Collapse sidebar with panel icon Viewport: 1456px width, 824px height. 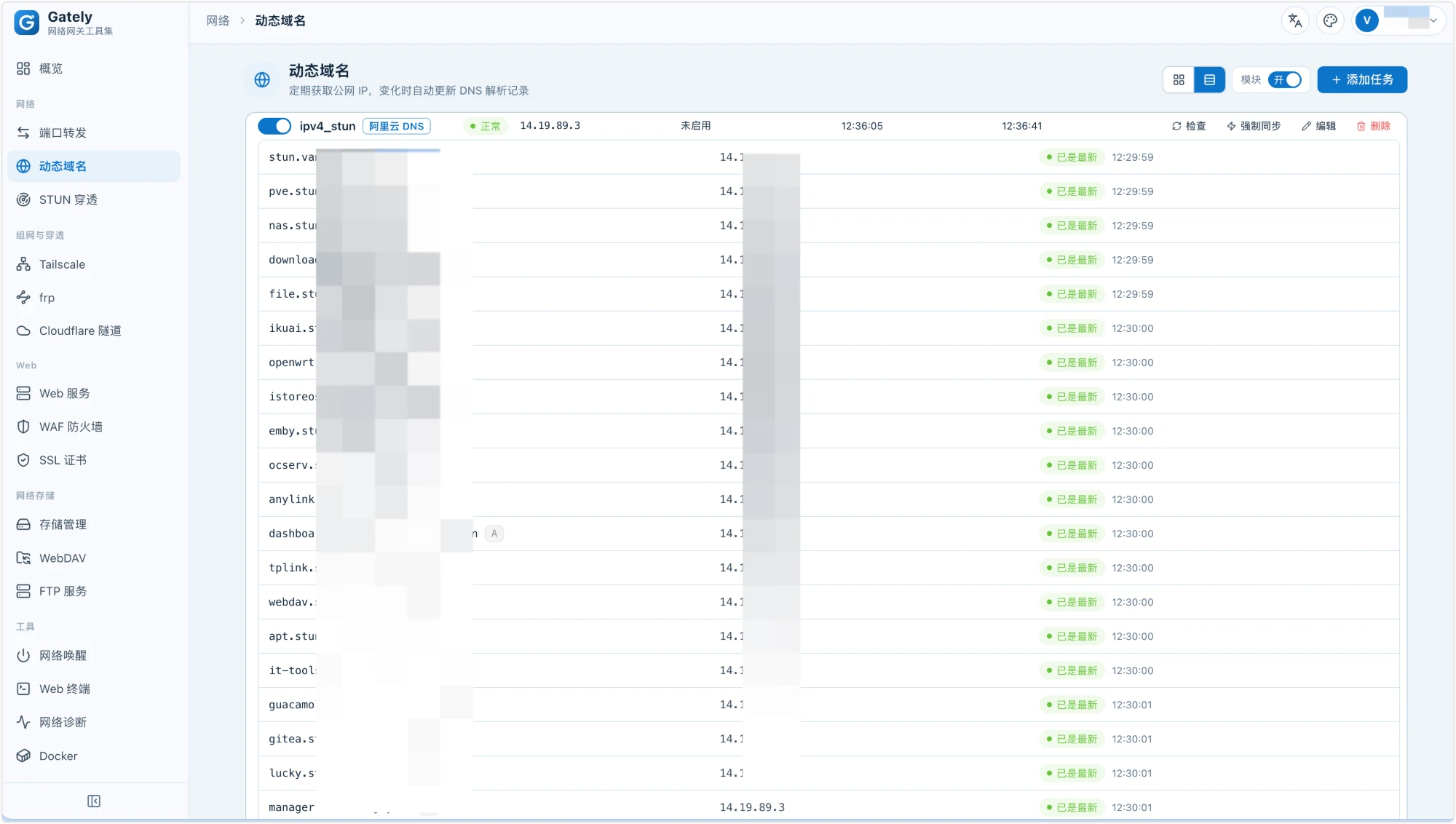point(94,801)
